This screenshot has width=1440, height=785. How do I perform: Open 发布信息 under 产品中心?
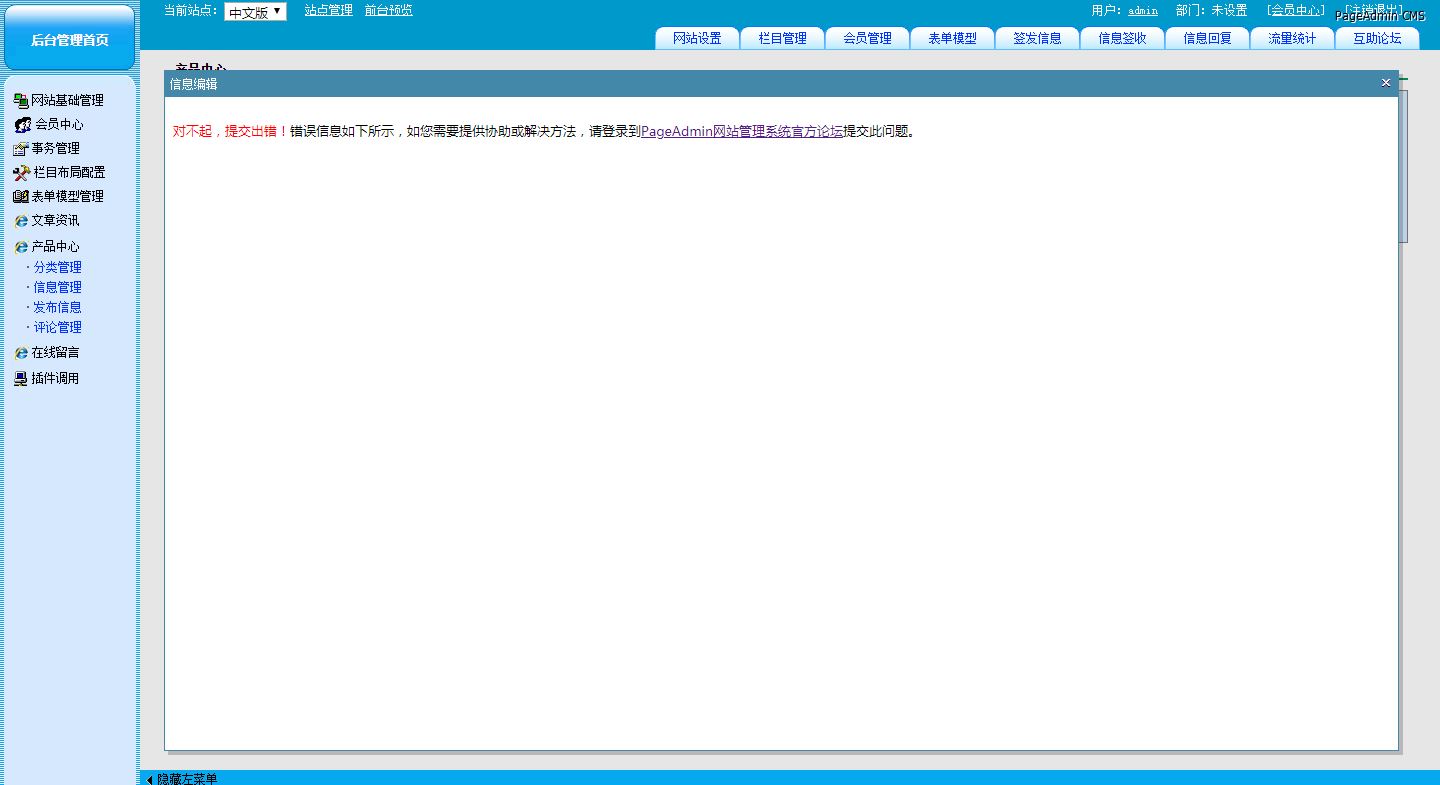click(x=58, y=307)
